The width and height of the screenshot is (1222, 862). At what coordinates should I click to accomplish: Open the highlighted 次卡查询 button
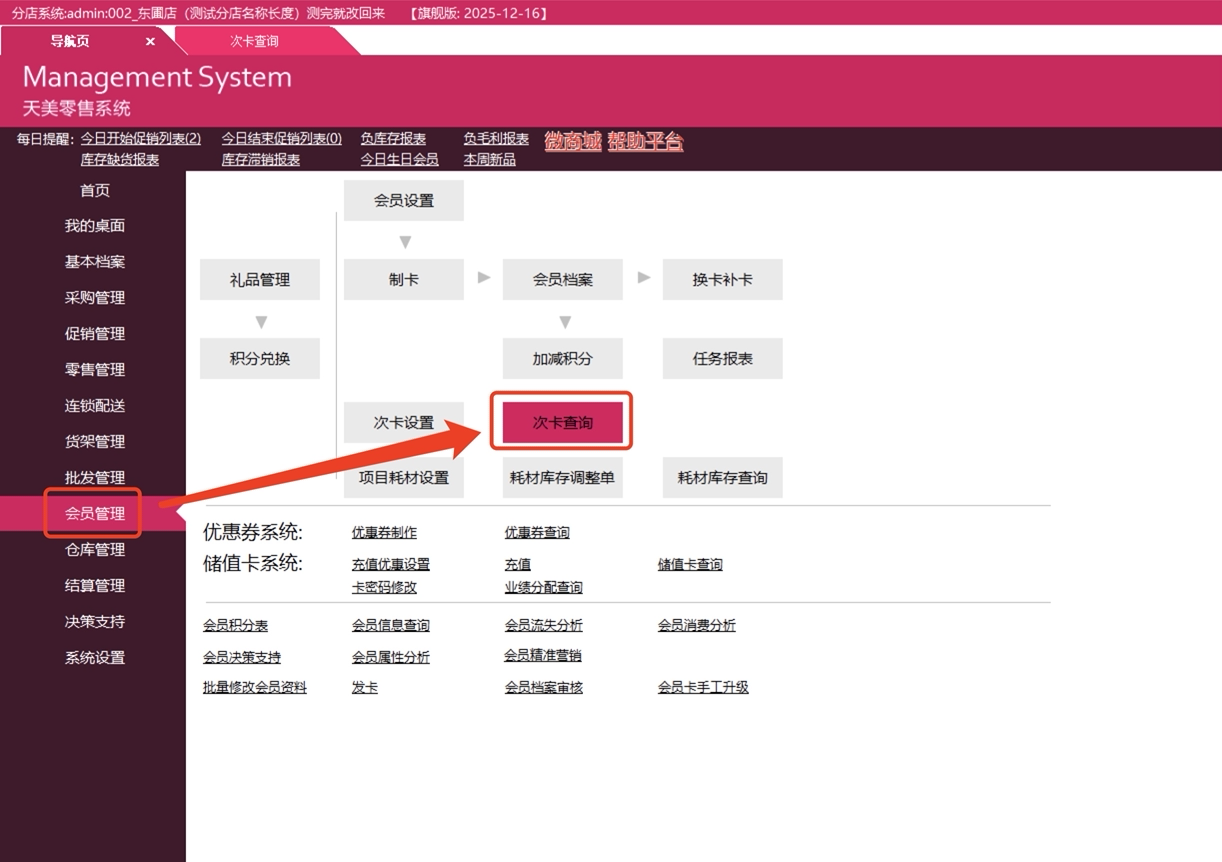pyautogui.click(x=562, y=422)
